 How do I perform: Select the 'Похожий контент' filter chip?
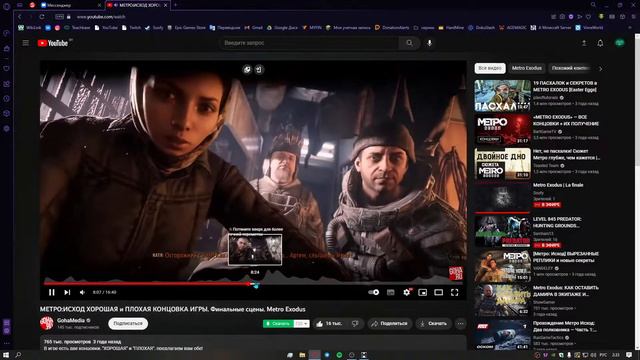(x=570, y=68)
